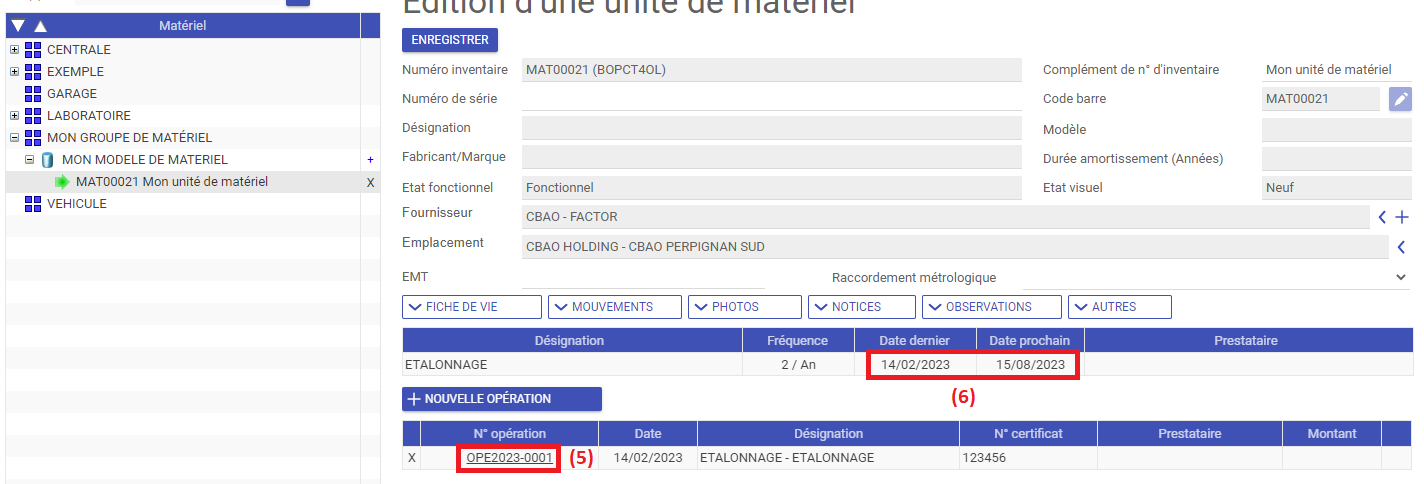The width and height of the screenshot is (1424, 484).
Task: Select the VEHICULE group in tree
Action: (x=77, y=204)
